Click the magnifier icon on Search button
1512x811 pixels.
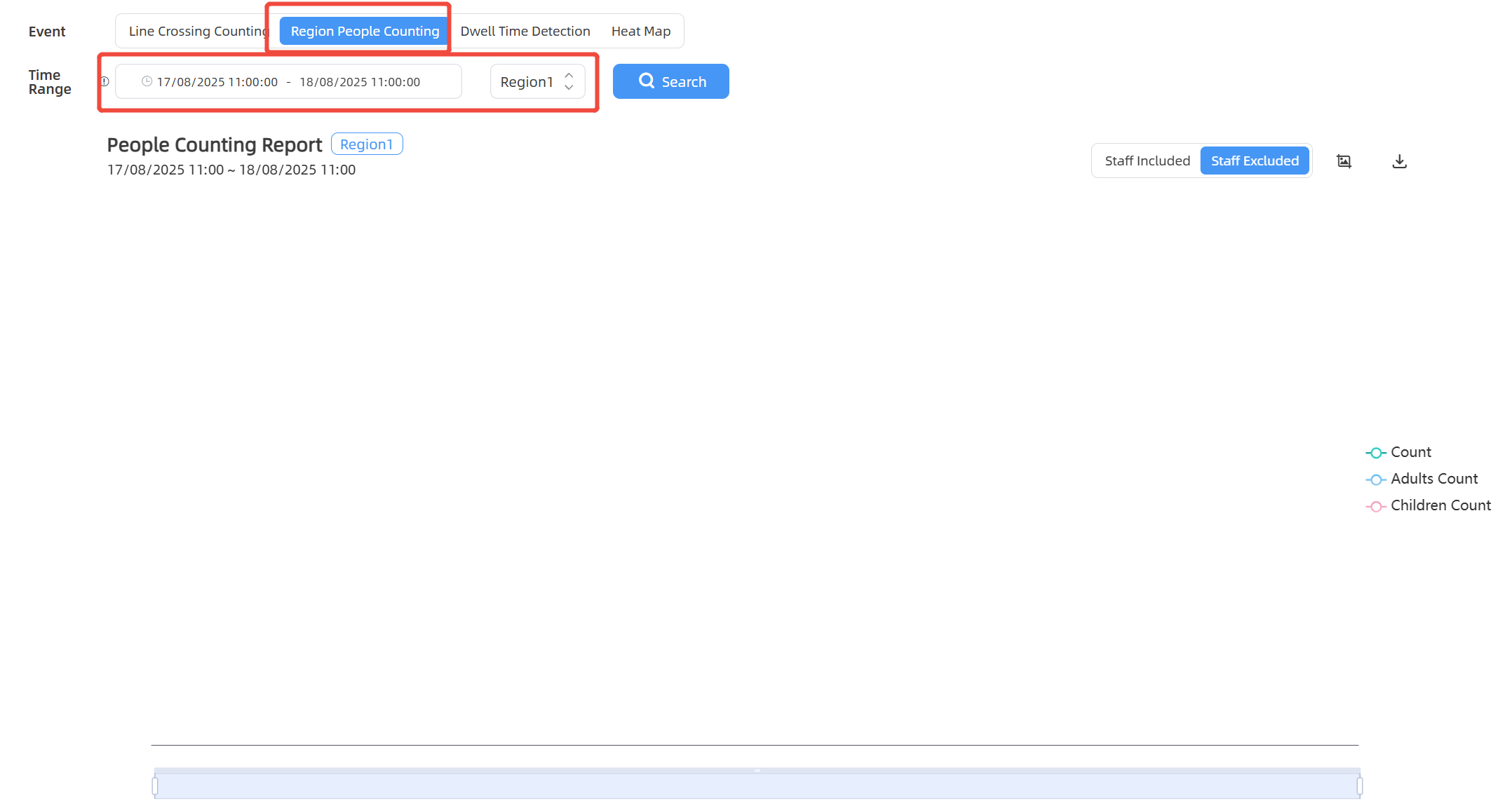click(x=646, y=81)
